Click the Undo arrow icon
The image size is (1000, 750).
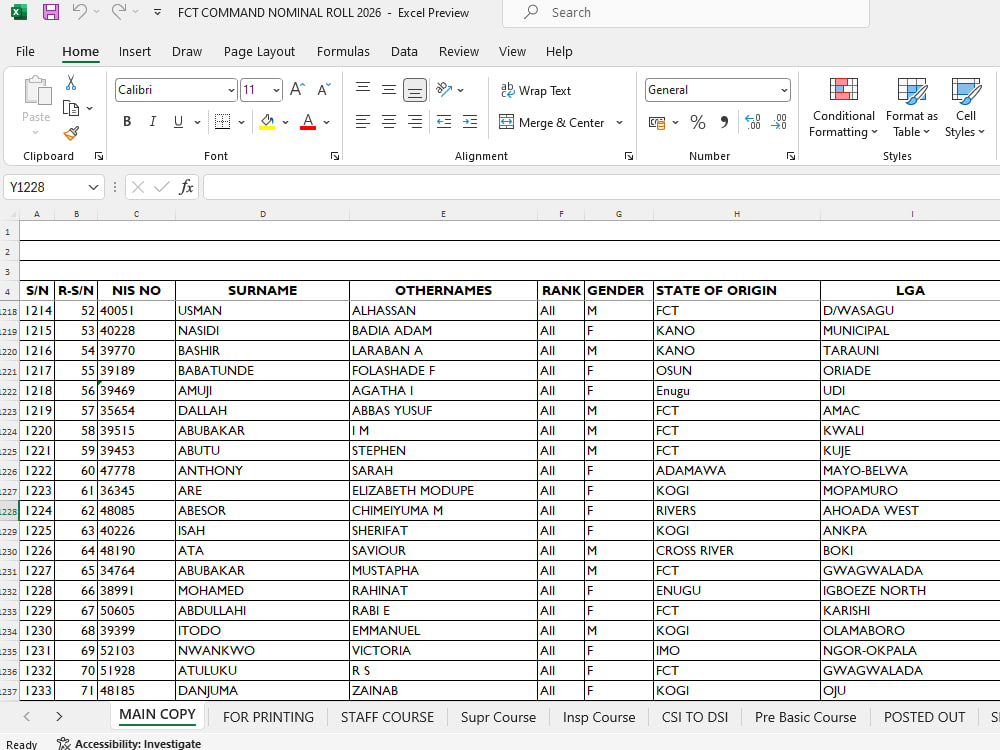[x=79, y=11]
